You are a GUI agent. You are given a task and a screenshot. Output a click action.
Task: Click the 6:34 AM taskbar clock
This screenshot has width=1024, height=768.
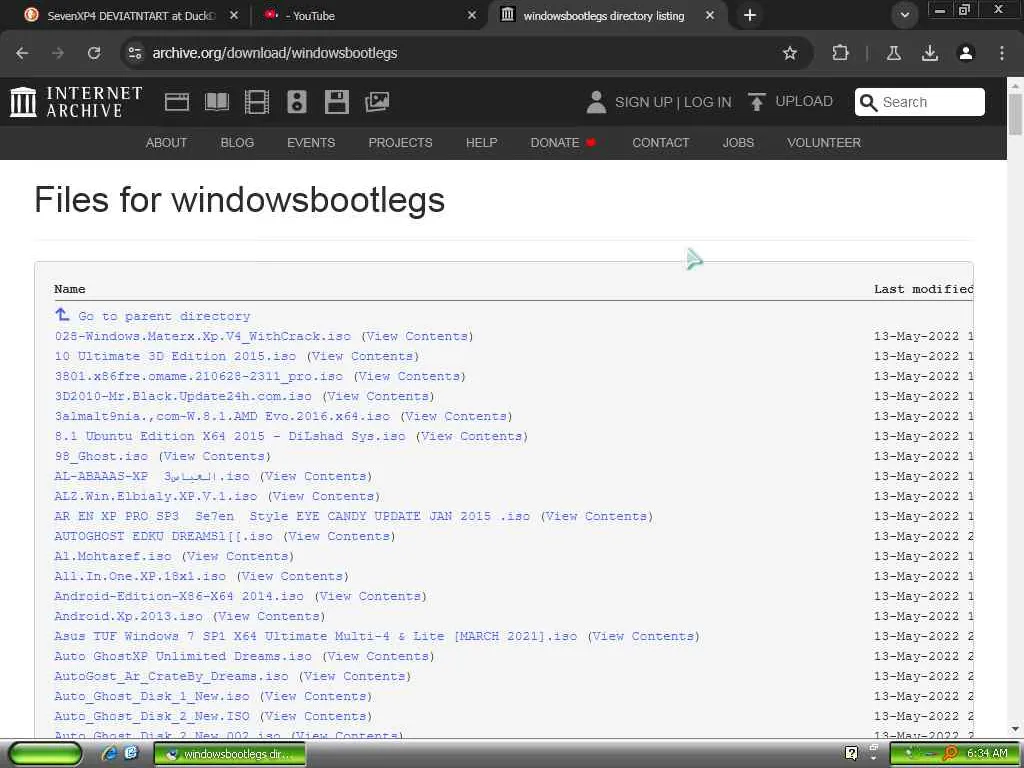pyautogui.click(x=987, y=753)
